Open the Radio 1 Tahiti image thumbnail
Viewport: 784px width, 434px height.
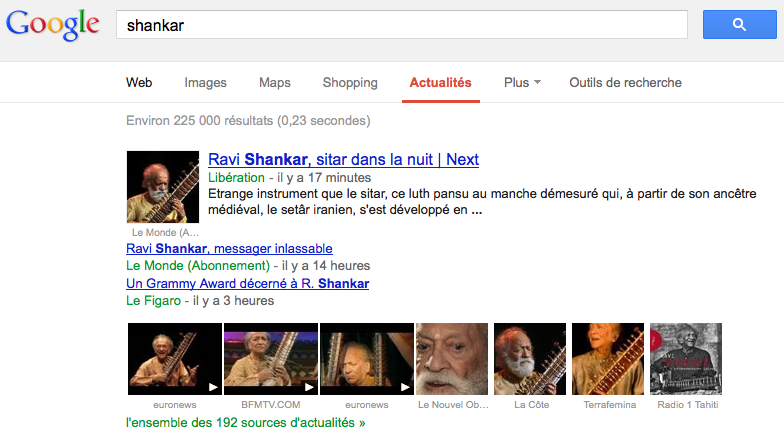[686, 359]
